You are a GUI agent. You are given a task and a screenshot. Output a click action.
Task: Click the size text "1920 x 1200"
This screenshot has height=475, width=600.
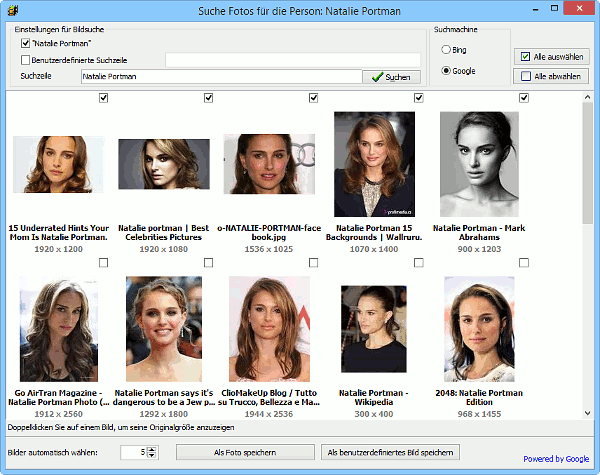point(59,249)
